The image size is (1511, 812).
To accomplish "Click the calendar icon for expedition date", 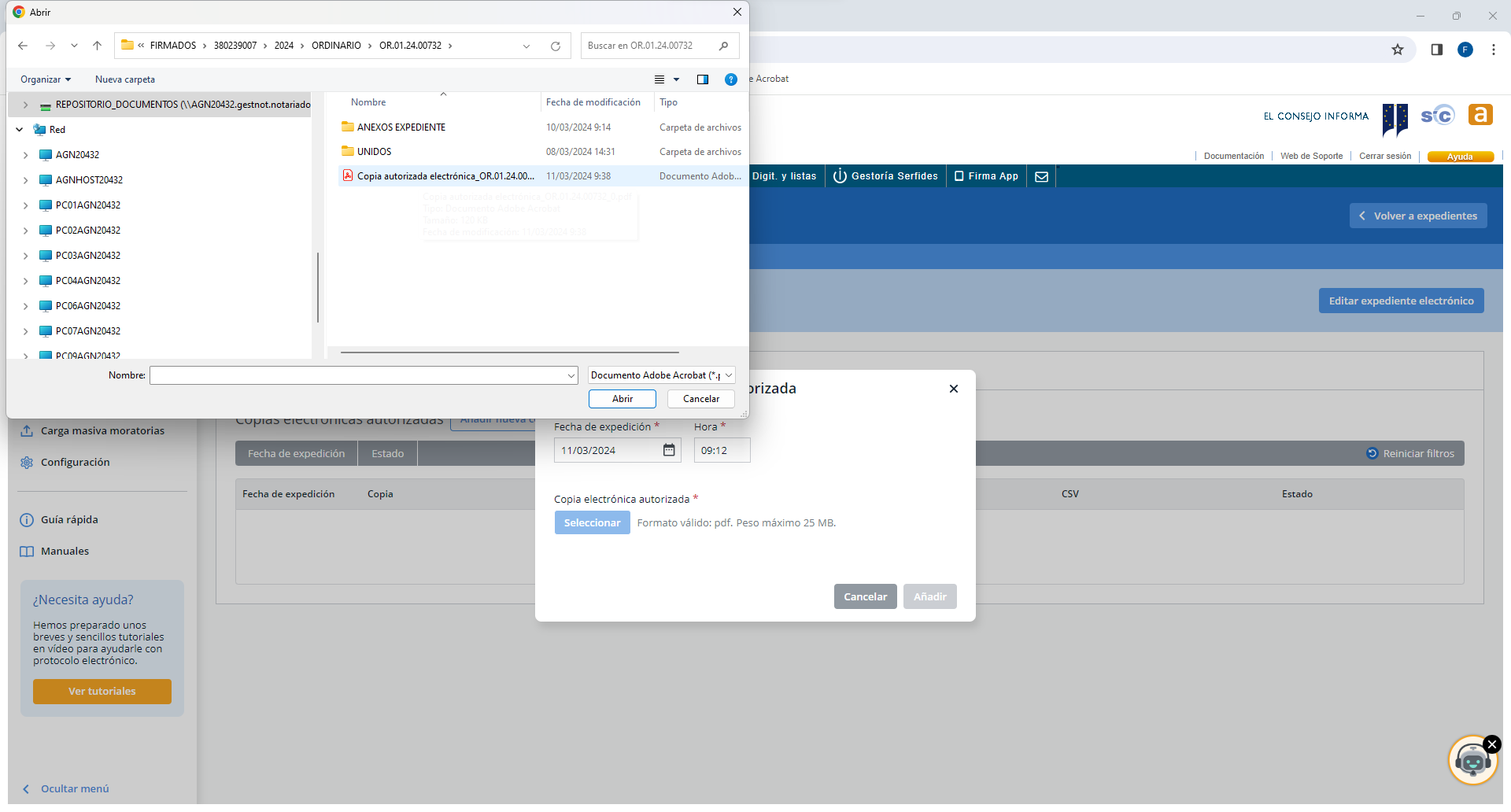I will (x=669, y=450).
